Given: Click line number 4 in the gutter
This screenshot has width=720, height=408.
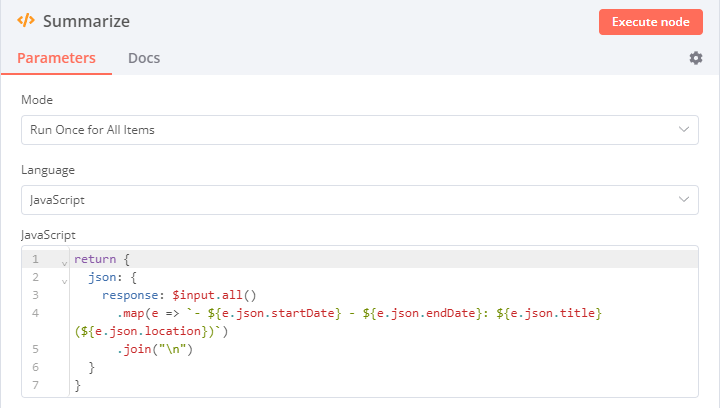Looking at the screenshot, I should [35, 313].
